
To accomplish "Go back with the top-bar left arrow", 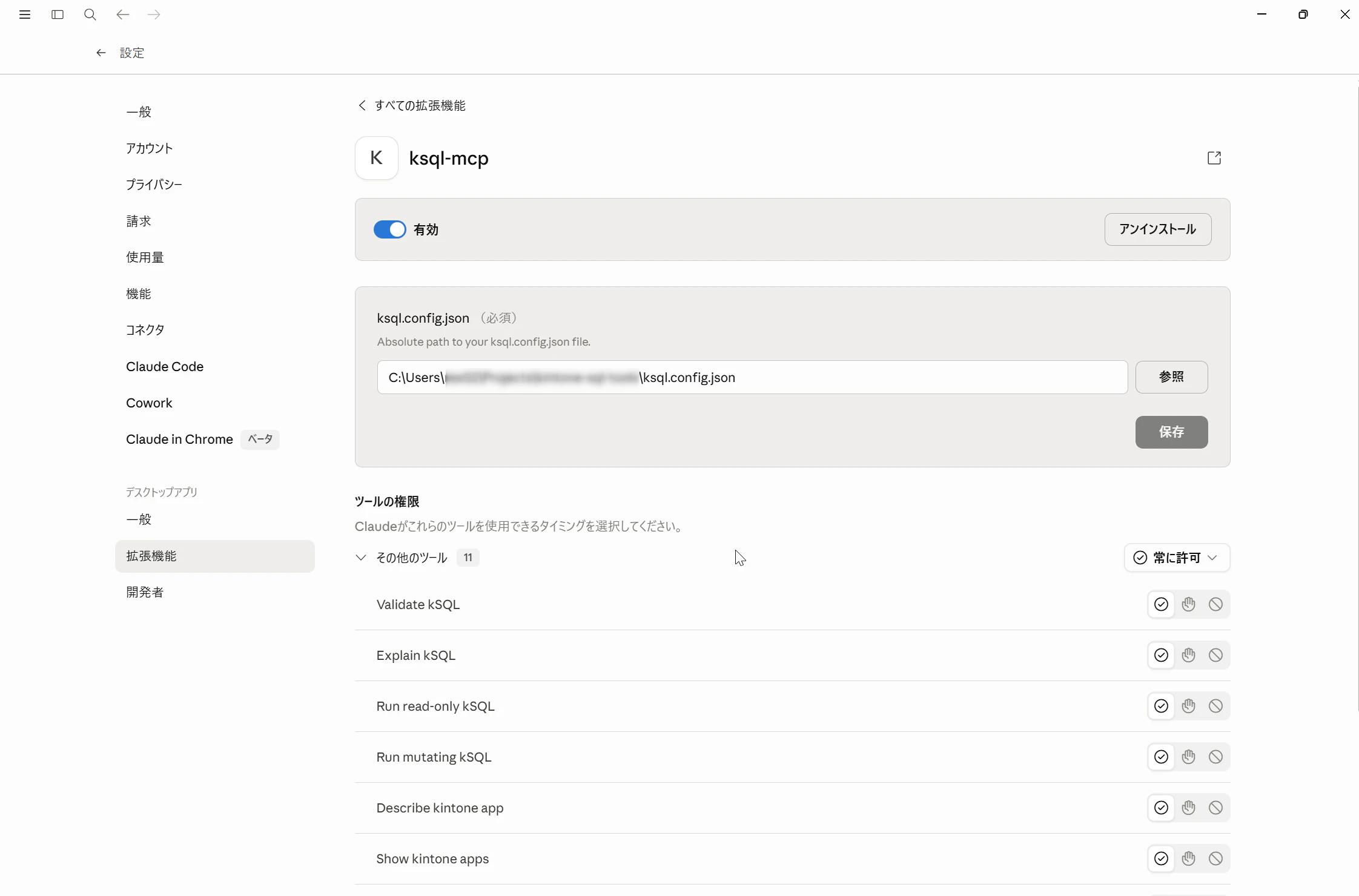I will coord(123,15).
